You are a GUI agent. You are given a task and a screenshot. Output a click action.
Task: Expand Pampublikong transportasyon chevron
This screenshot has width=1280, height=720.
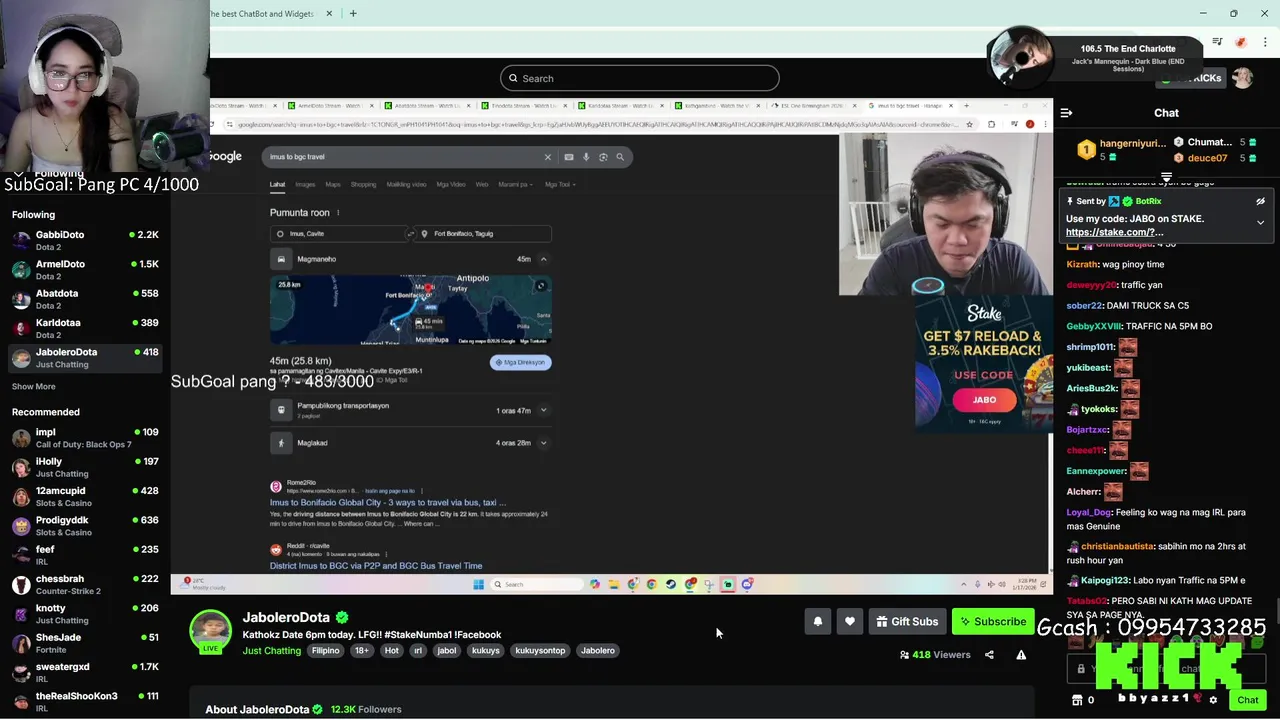(x=543, y=410)
